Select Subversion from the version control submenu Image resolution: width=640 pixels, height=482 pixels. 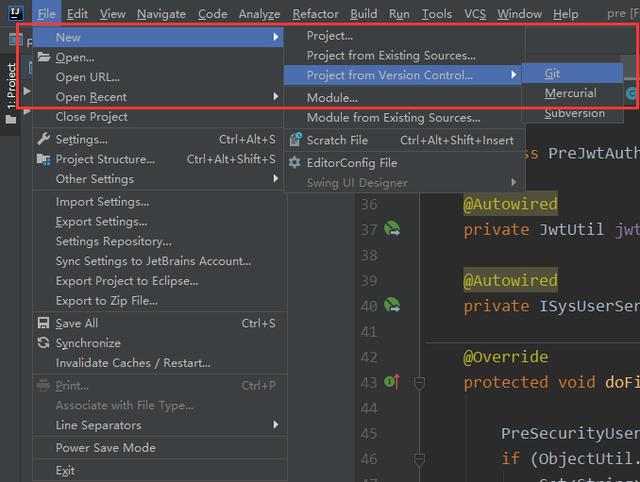point(572,113)
